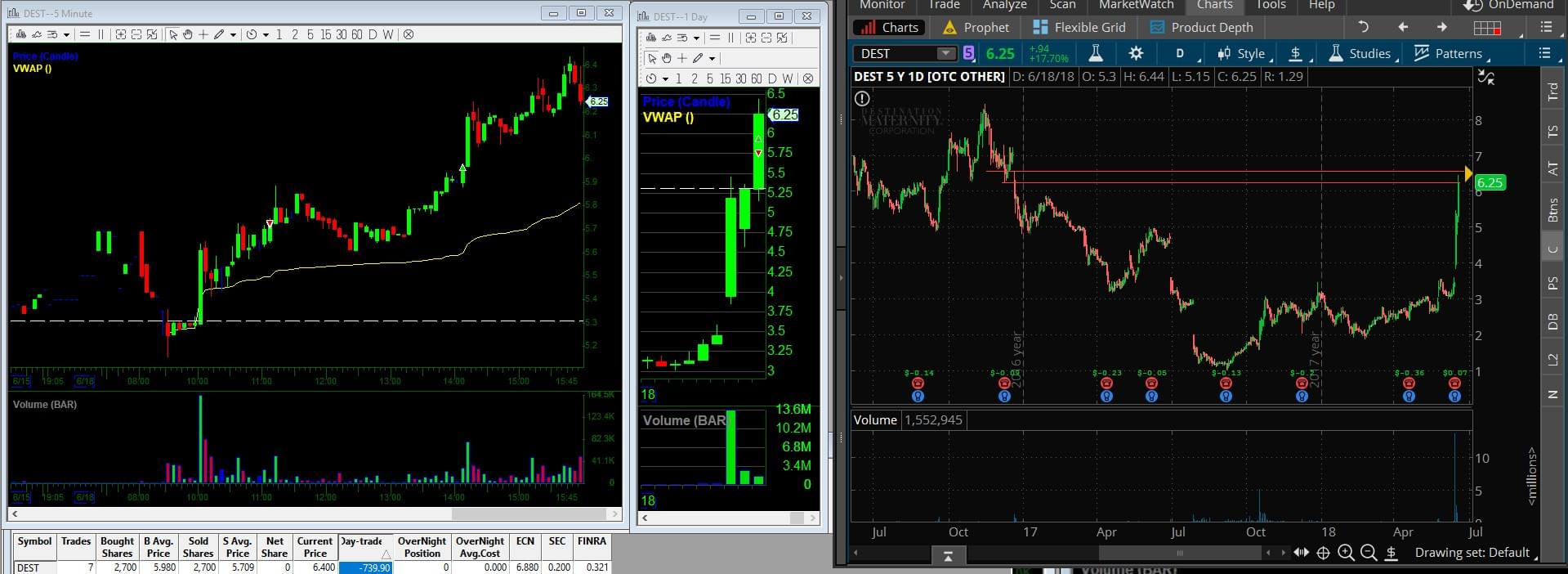Viewport: 1568px width, 574px height.
Task: Open the Trd sidebar tab
Action: pos(1553,92)
